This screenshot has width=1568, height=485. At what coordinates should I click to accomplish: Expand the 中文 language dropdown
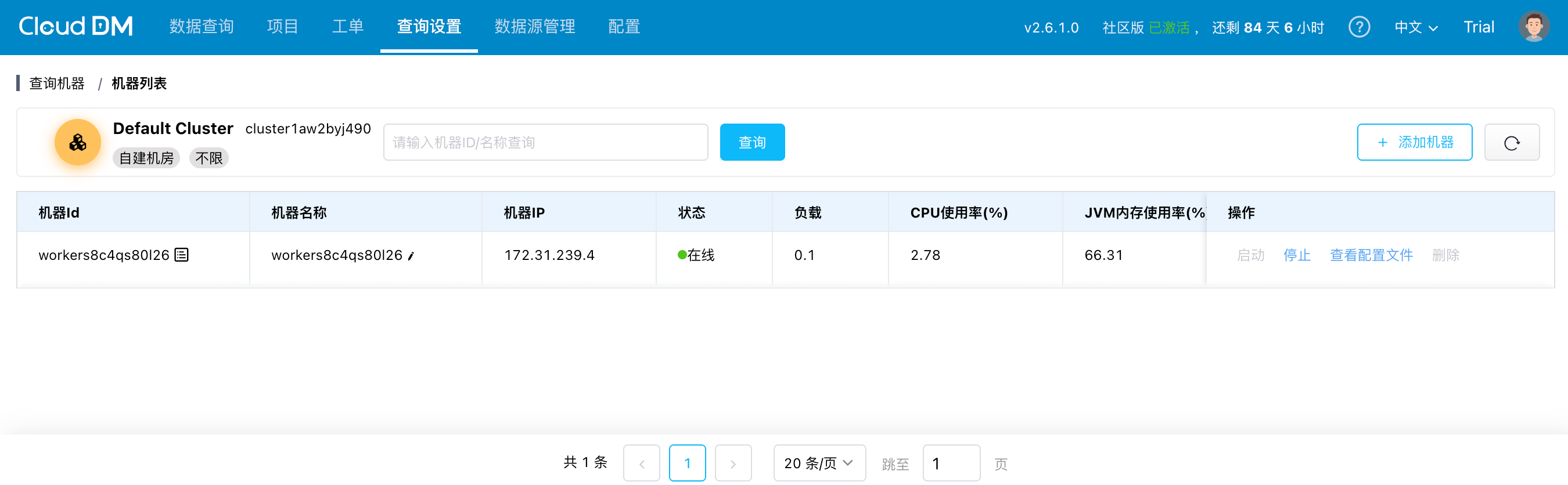(x=1415, y=27)
